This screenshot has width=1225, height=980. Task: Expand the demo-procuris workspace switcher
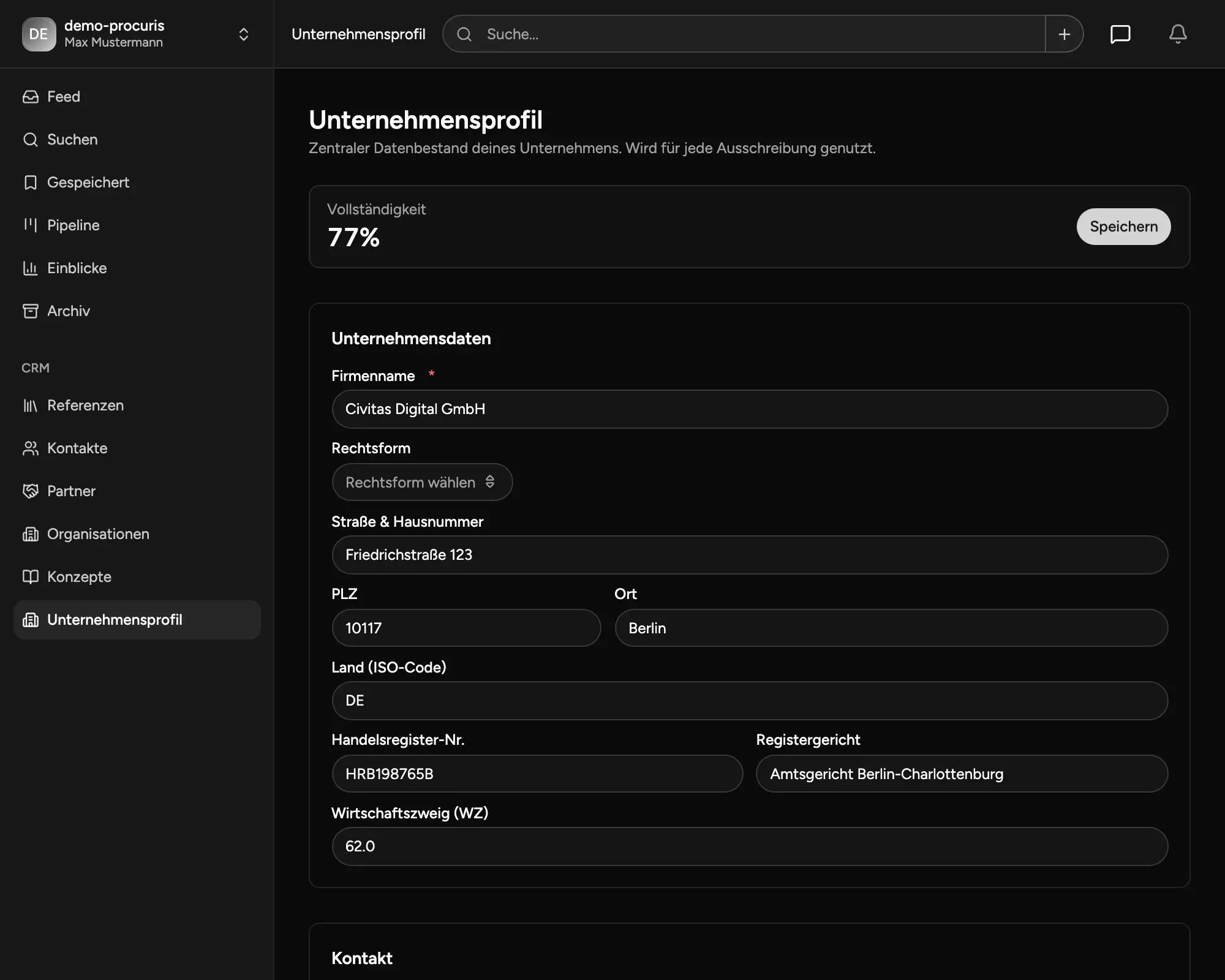(244, 34)
